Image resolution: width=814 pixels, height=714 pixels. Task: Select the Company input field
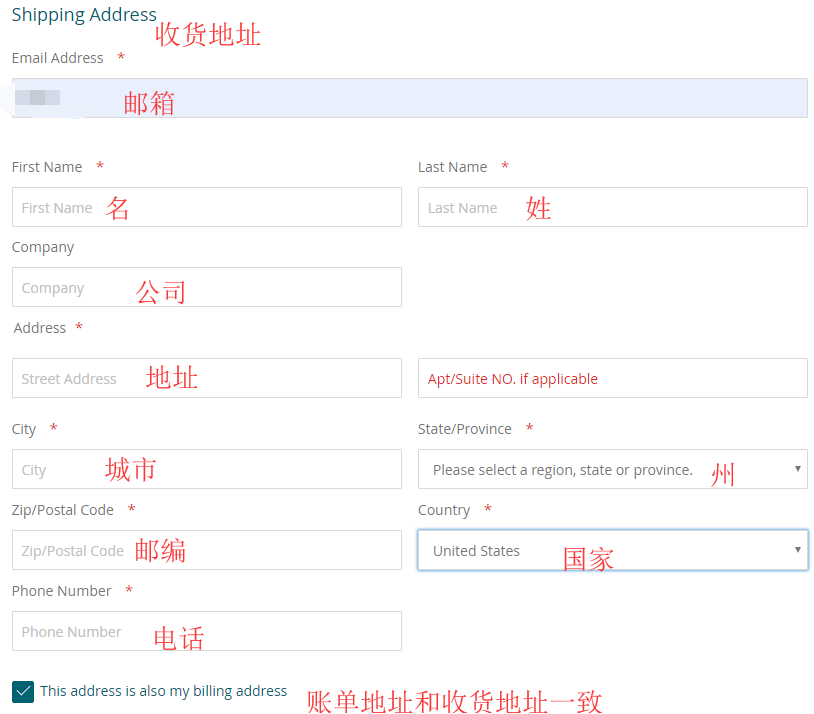coord(206,287)
